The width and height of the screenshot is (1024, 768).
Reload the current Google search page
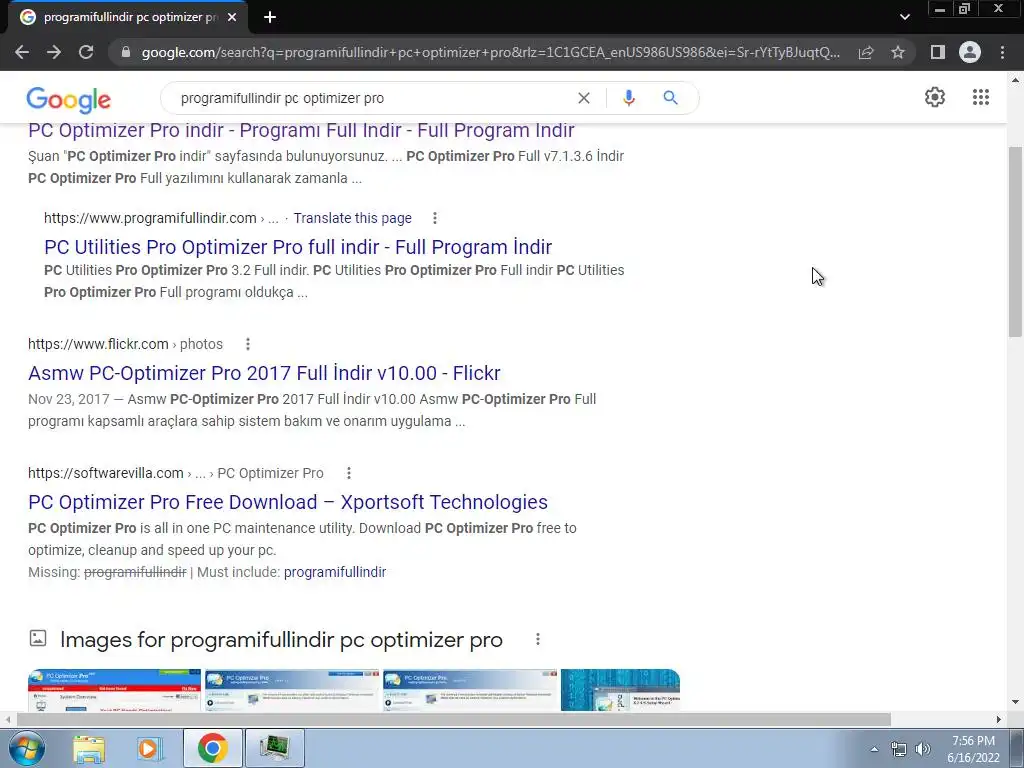86,52
